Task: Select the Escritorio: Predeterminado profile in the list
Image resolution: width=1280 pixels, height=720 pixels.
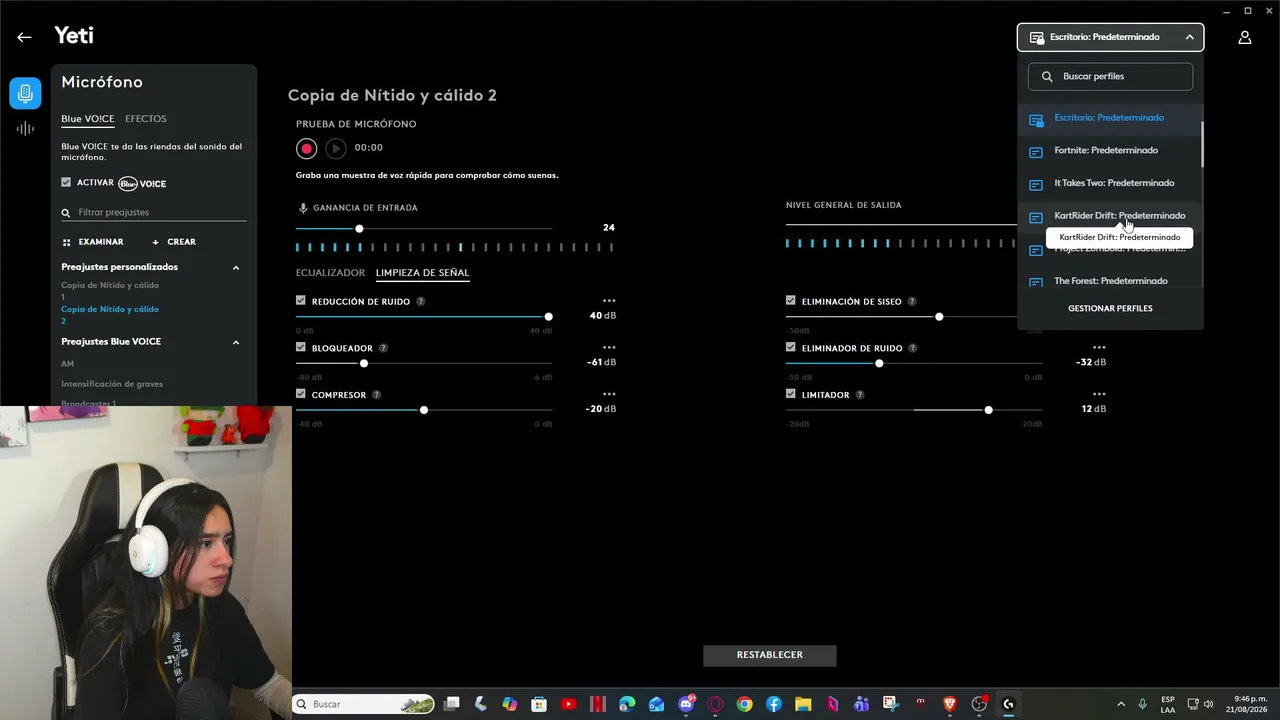Action: [x=1109, y=118]
